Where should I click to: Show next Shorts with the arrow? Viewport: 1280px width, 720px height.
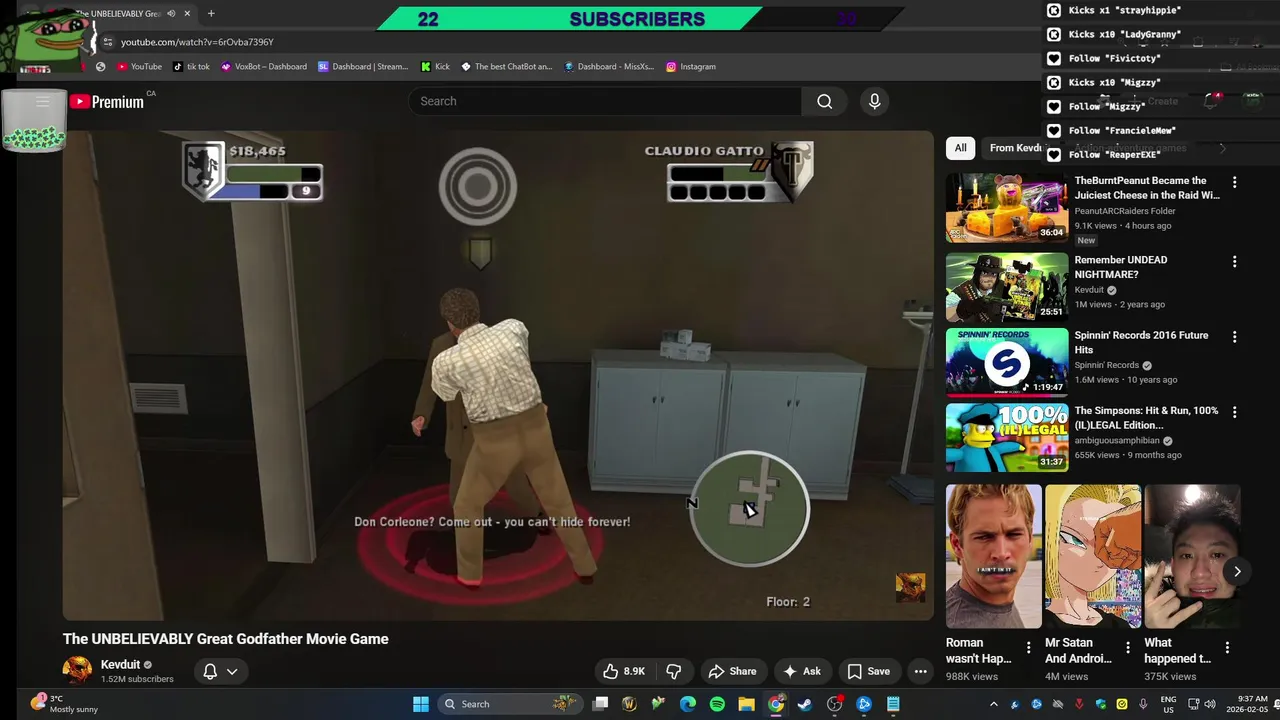(x=1237, y=571)
